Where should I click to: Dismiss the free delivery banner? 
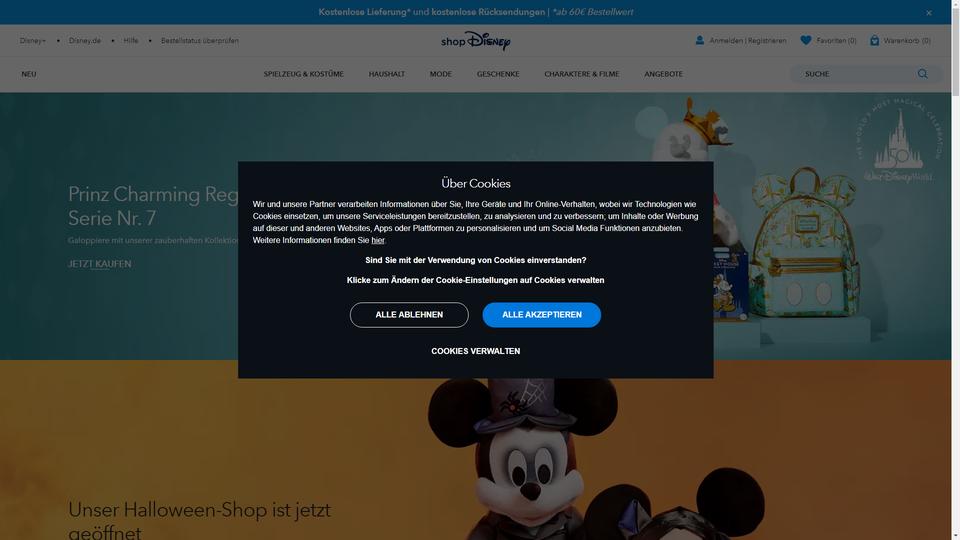click(x=929, y=12)
